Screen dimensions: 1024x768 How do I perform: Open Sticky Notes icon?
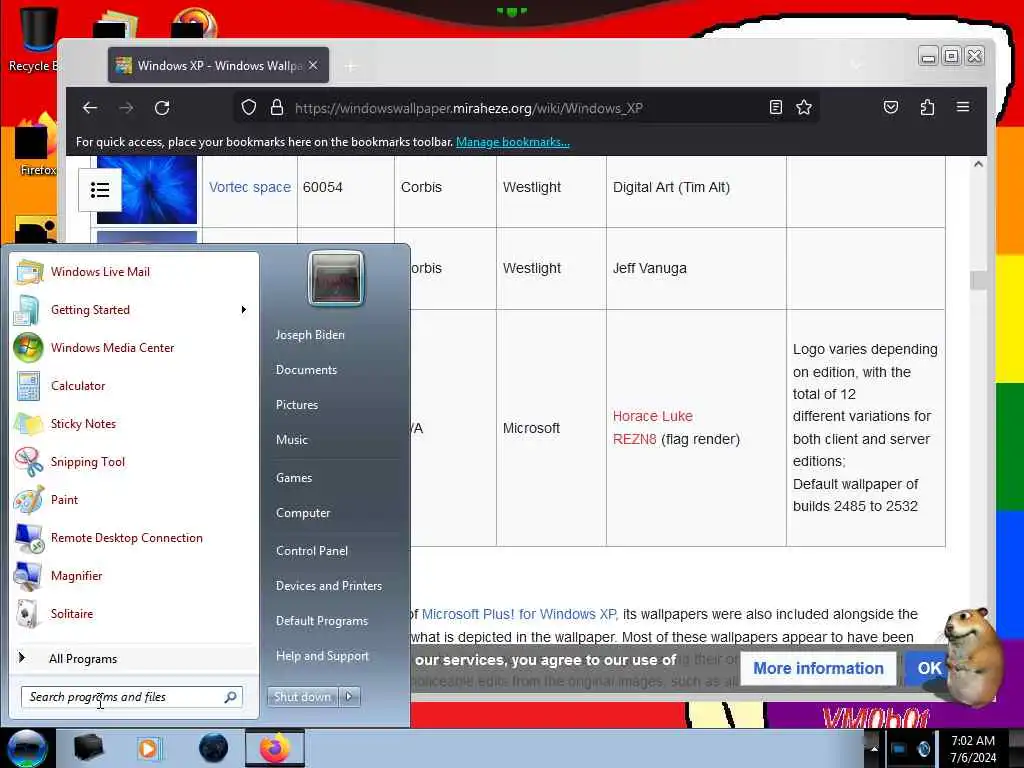pyautogui.click(x=28, y=424)
